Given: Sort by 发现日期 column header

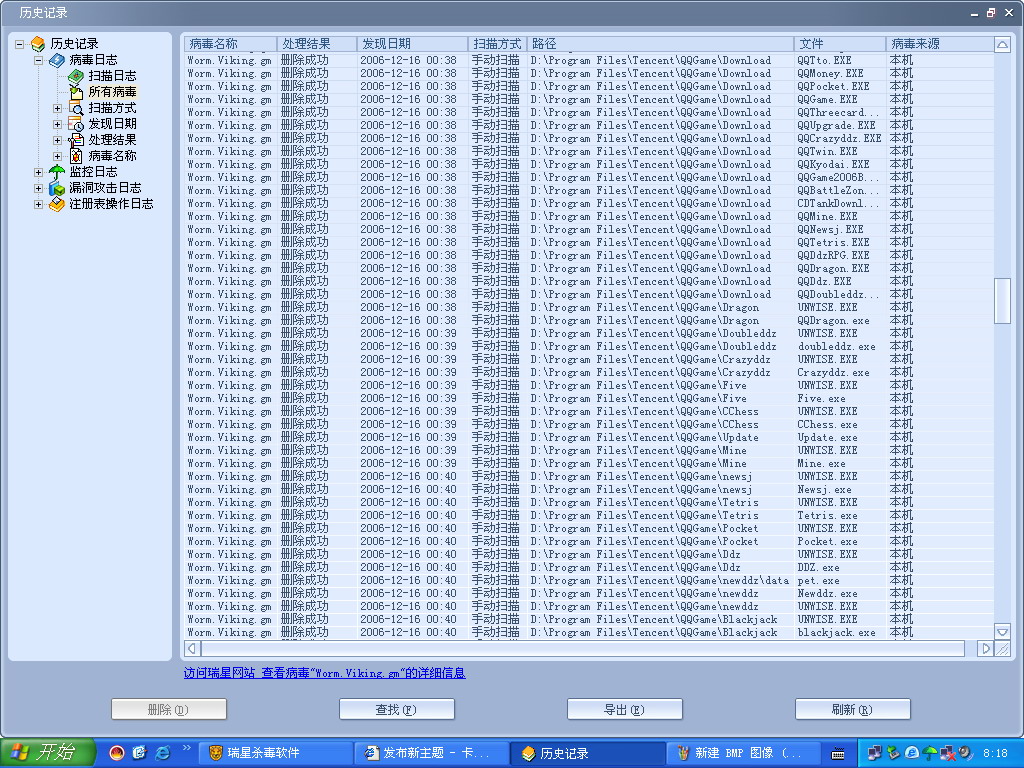Looking at the screenshot, I should pos(412,44).
